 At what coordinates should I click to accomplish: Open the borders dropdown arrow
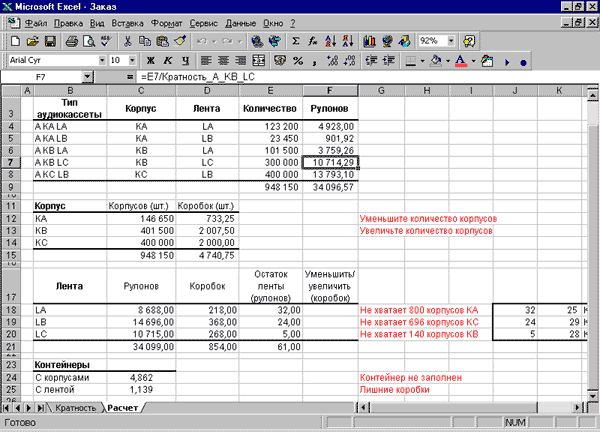click(x=422, y=60)
